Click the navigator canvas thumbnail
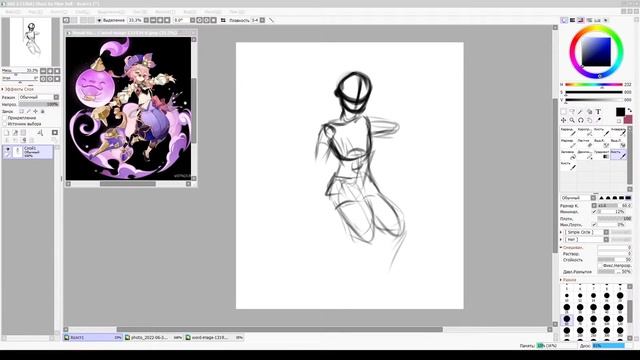 coord(31,42)
